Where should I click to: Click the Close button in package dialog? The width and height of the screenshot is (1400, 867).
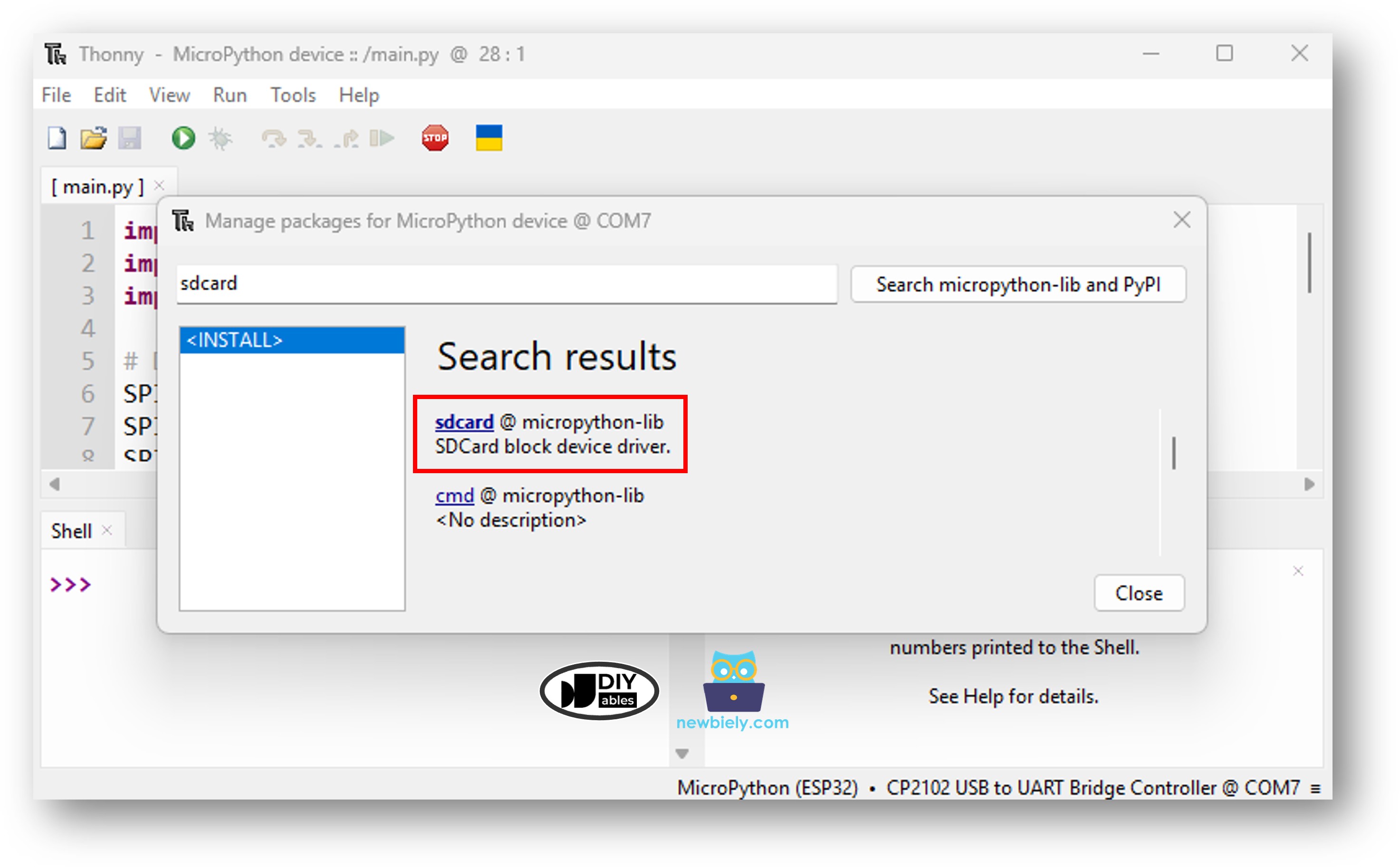tap(1139, 593)
